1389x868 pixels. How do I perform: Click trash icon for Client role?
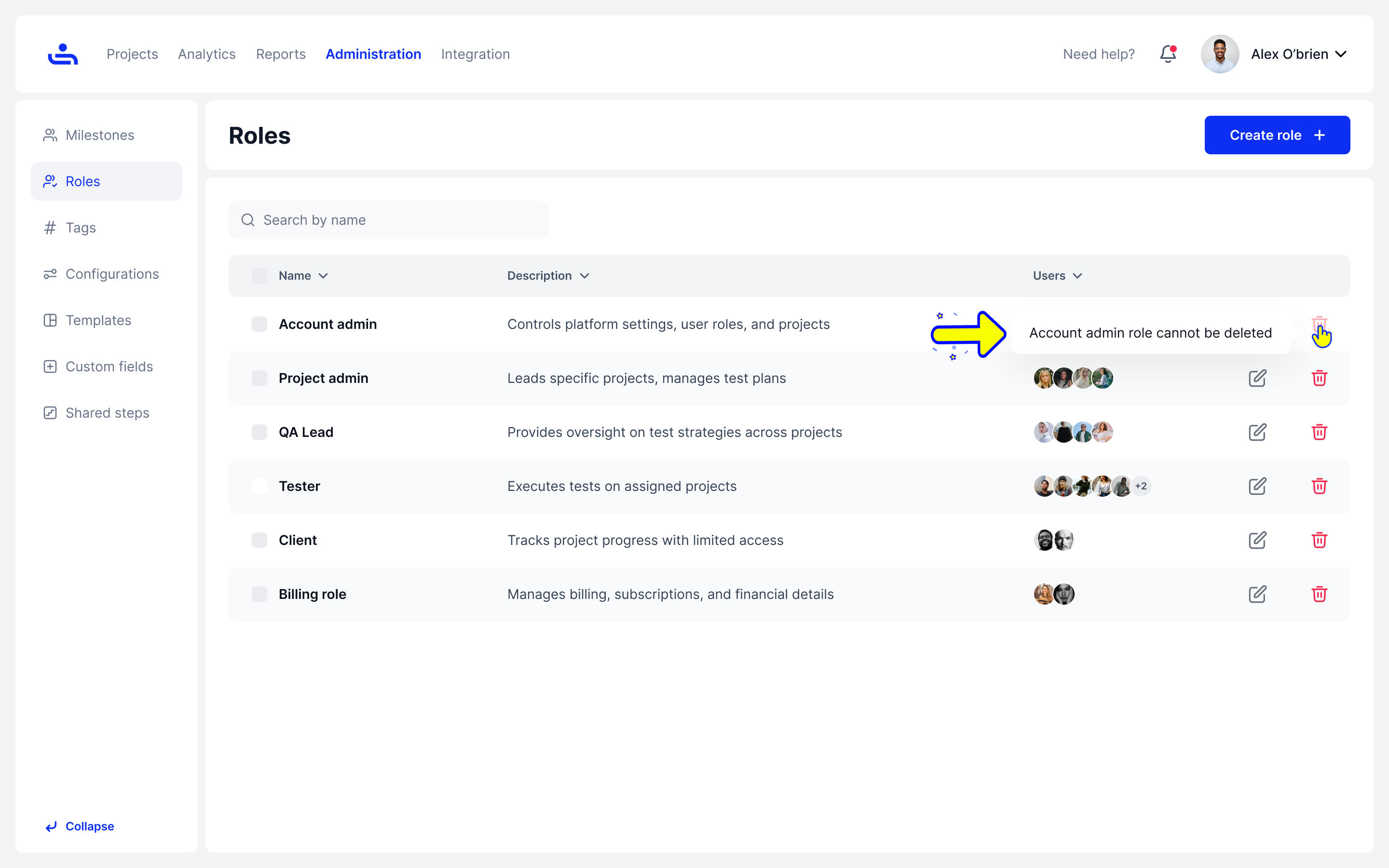point(1319,540)
